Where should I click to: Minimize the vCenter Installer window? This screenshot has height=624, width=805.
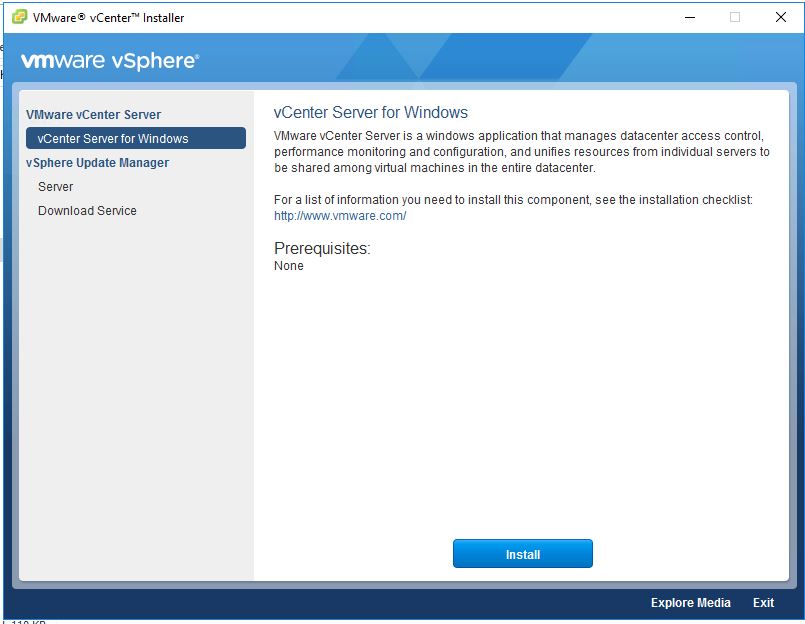tap(689, 17)
